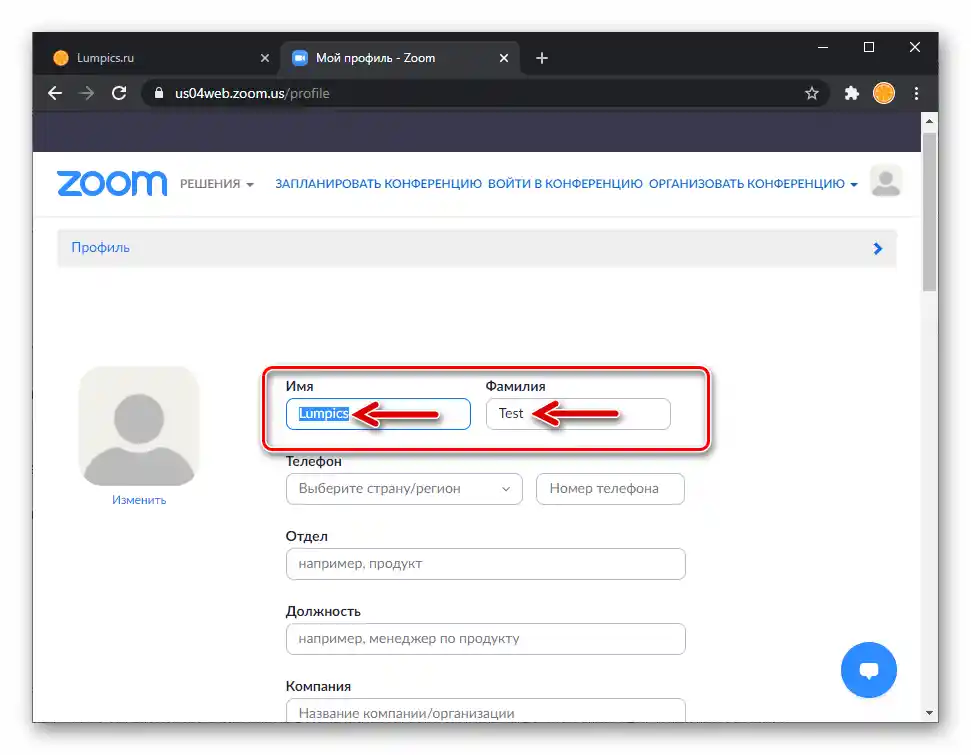The width and height of the screenshot is (971, 755).
Task: Open a new browser tab
Action: click(542, 58)
